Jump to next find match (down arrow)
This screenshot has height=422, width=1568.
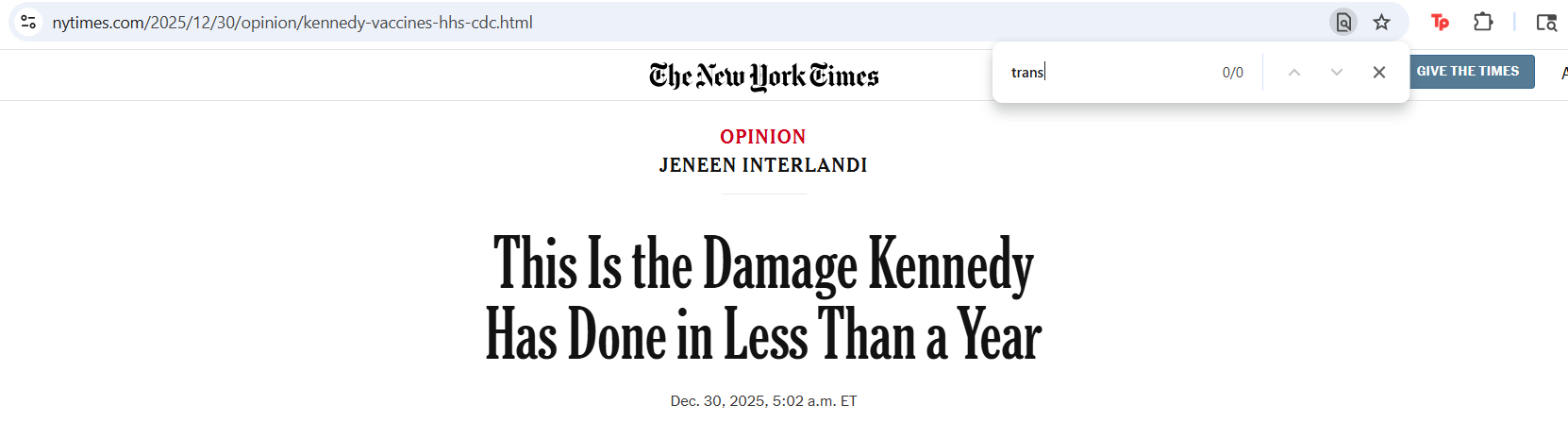point(1336,73)
